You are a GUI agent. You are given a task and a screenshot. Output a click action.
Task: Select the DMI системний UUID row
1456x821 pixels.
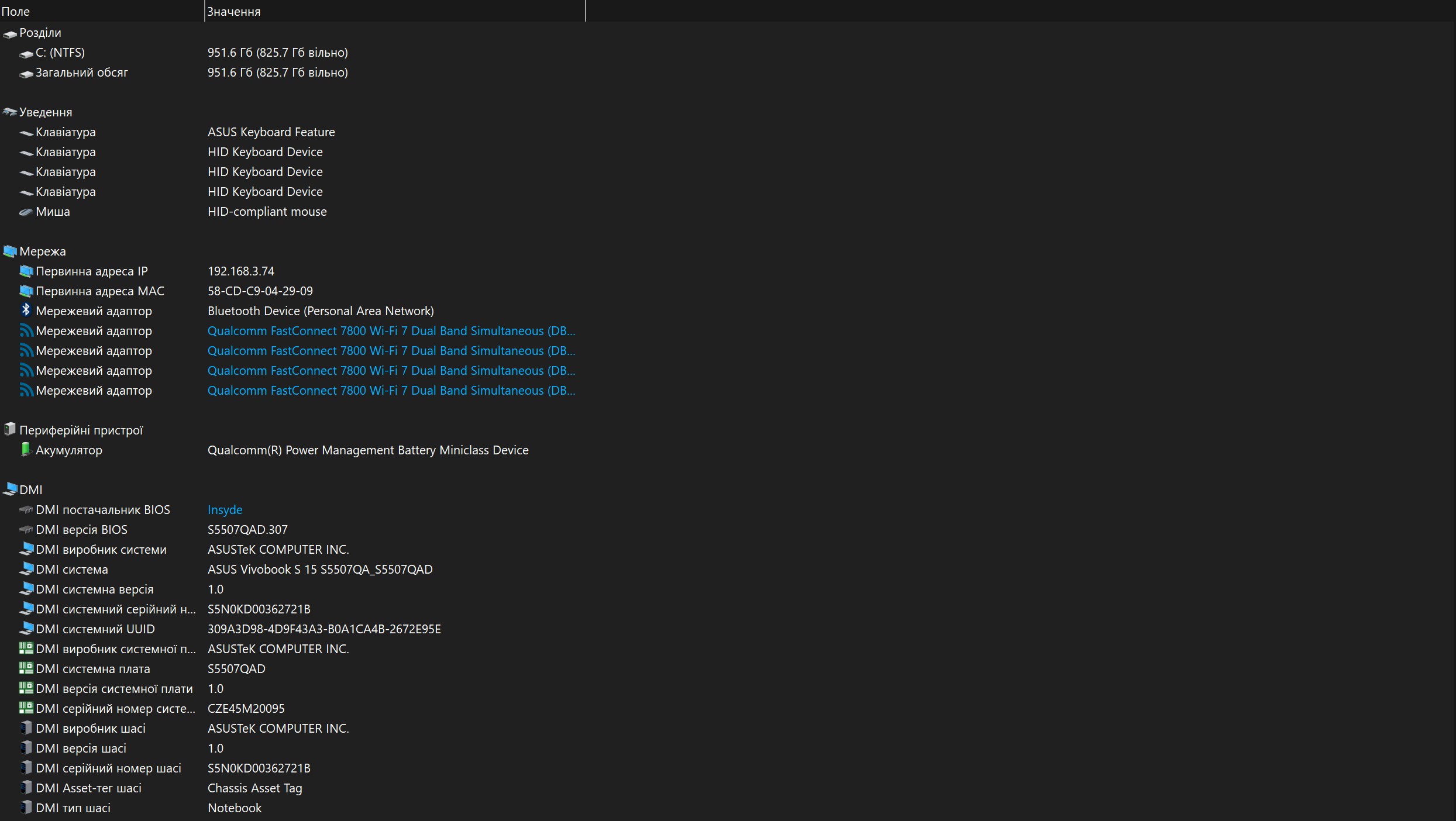[x=95, y=629]
